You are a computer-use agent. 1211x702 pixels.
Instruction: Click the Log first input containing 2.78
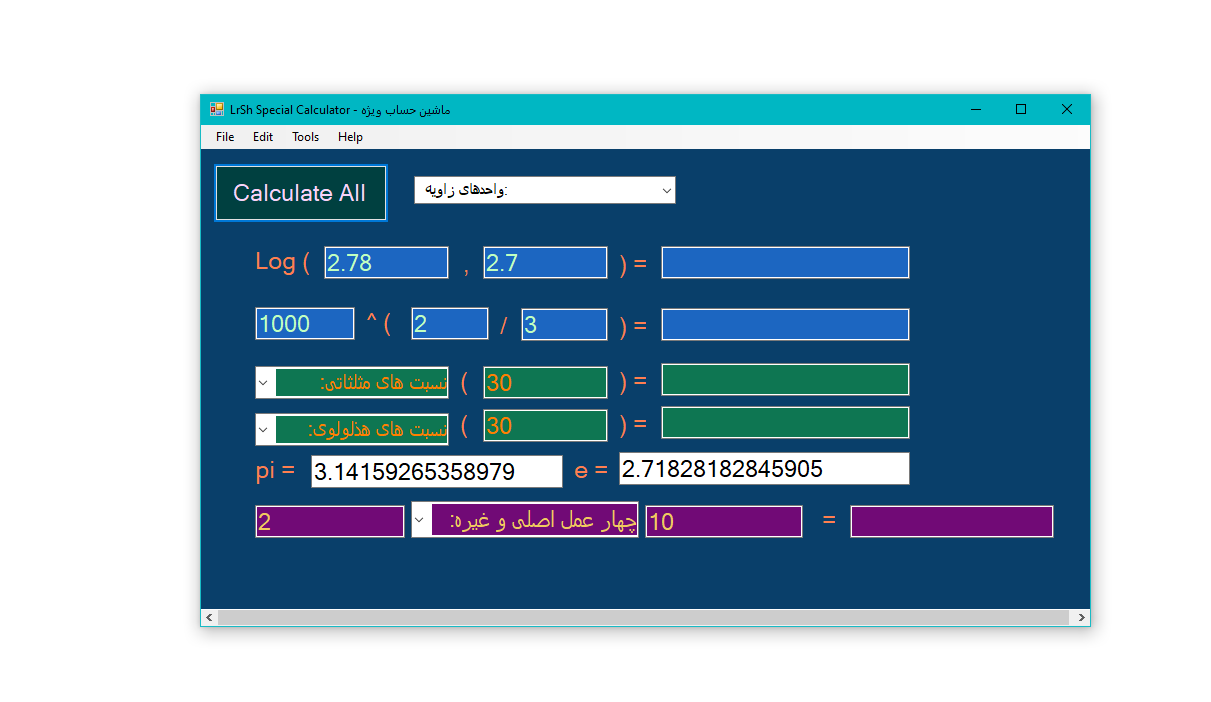point(386,263)
